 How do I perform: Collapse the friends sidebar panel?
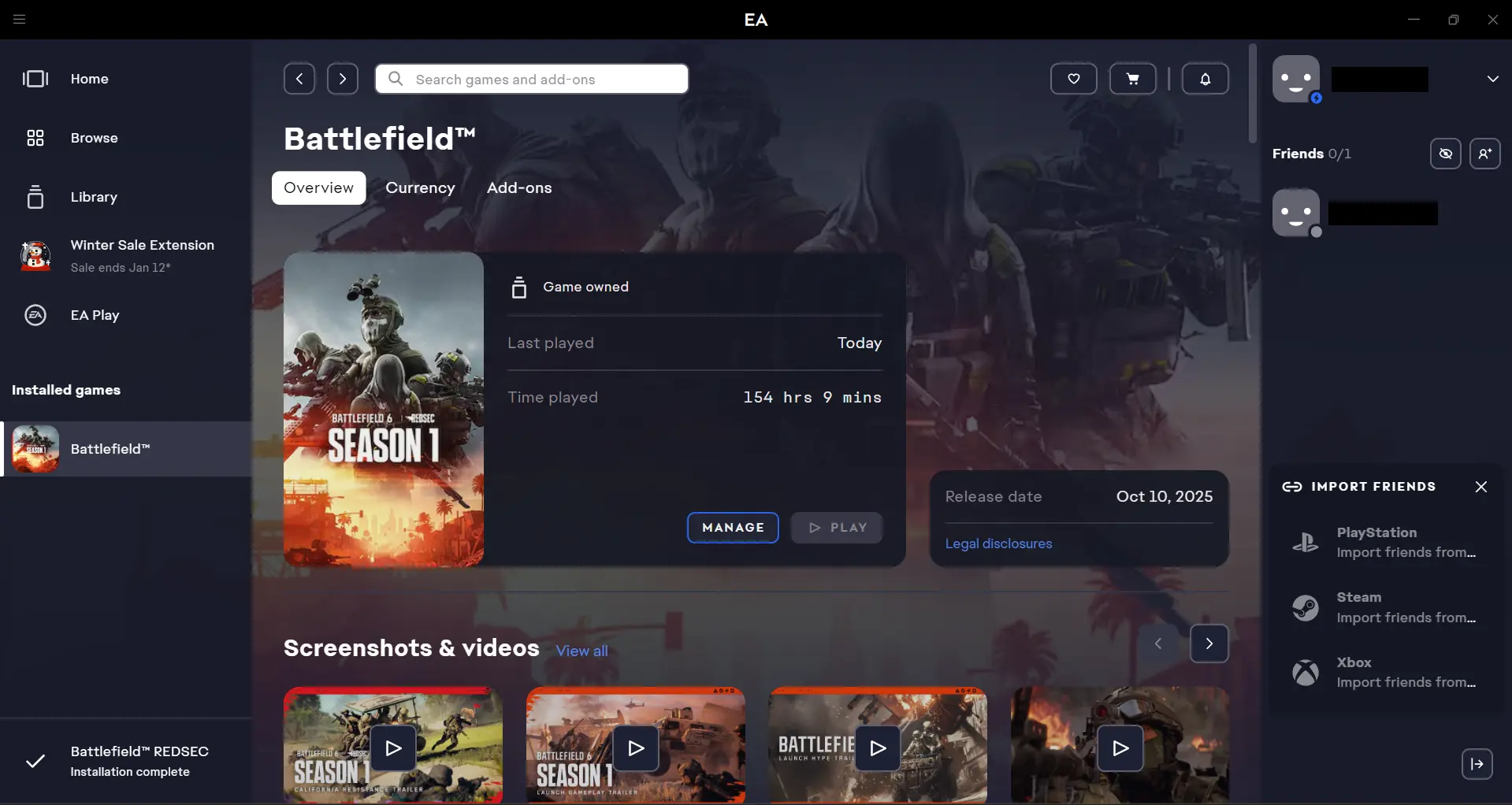click(x=1477, y=763)
